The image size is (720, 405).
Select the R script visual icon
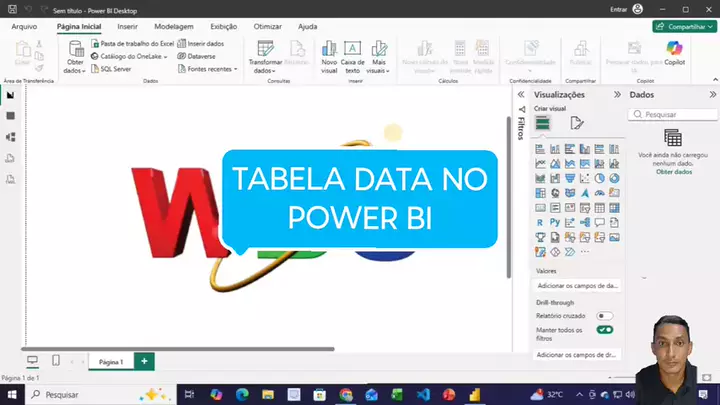pyautogui.click(x=540, y=222)
